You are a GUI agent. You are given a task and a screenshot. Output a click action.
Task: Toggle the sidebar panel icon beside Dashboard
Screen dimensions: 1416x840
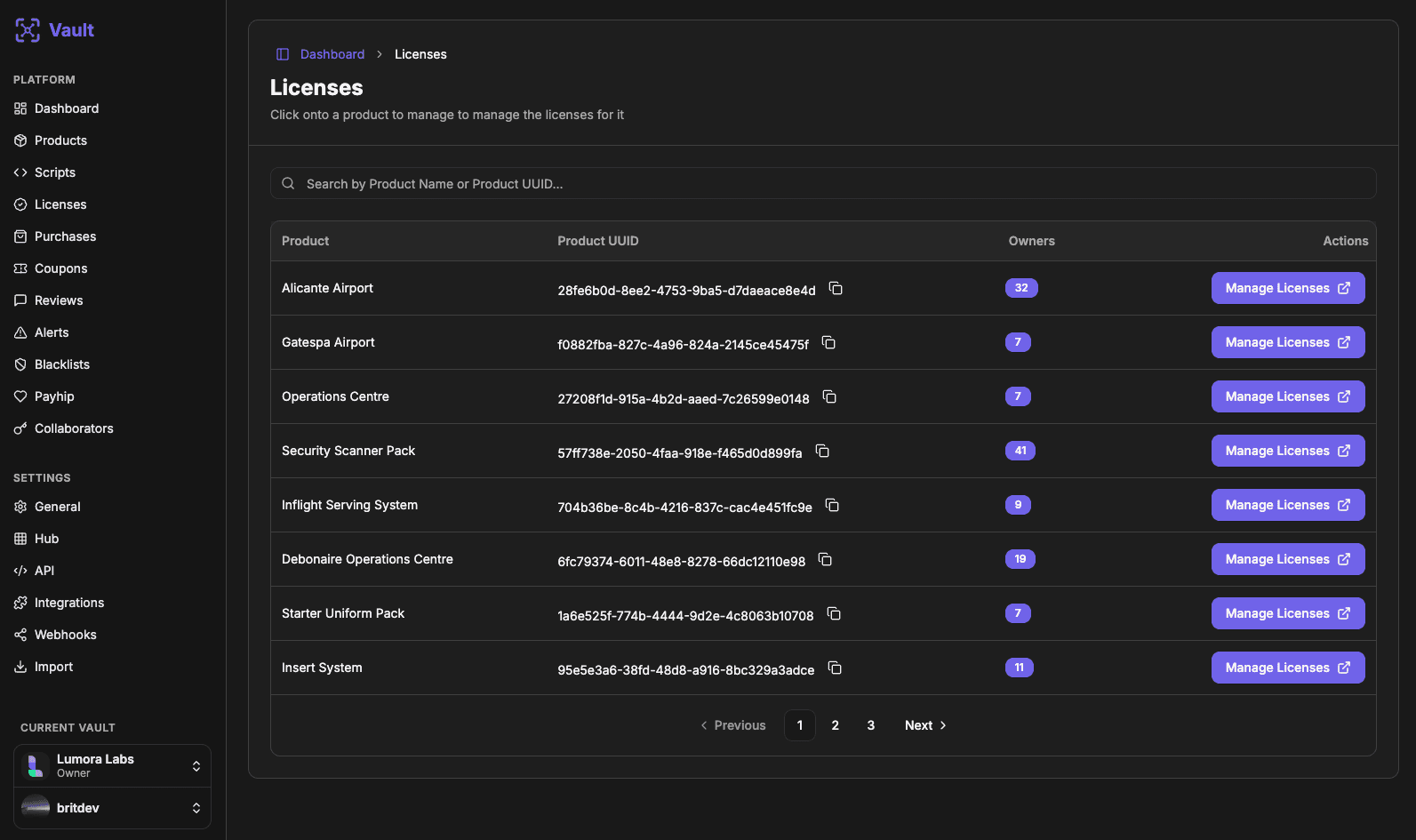click(283, 54)
